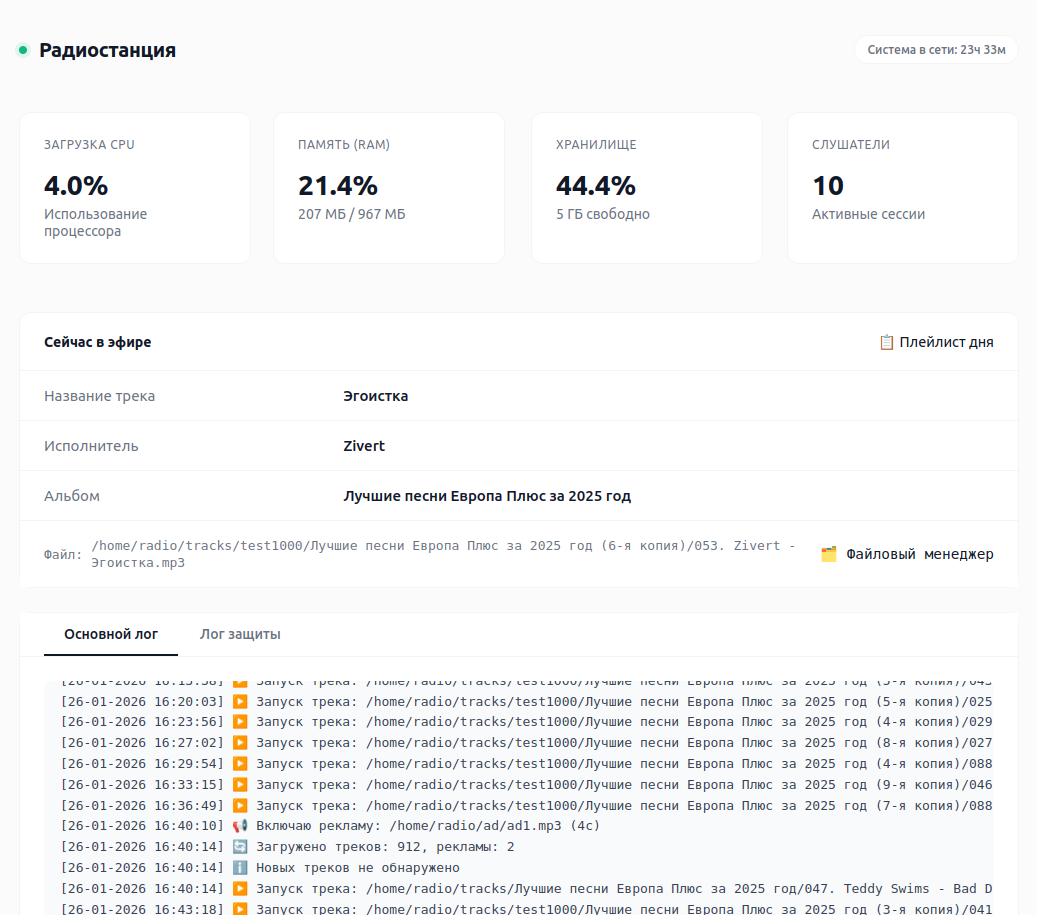Click the track title Эгоистка
Image resolution: width=1037 pixels, height=915 pixels.
(x=376, y=396)
